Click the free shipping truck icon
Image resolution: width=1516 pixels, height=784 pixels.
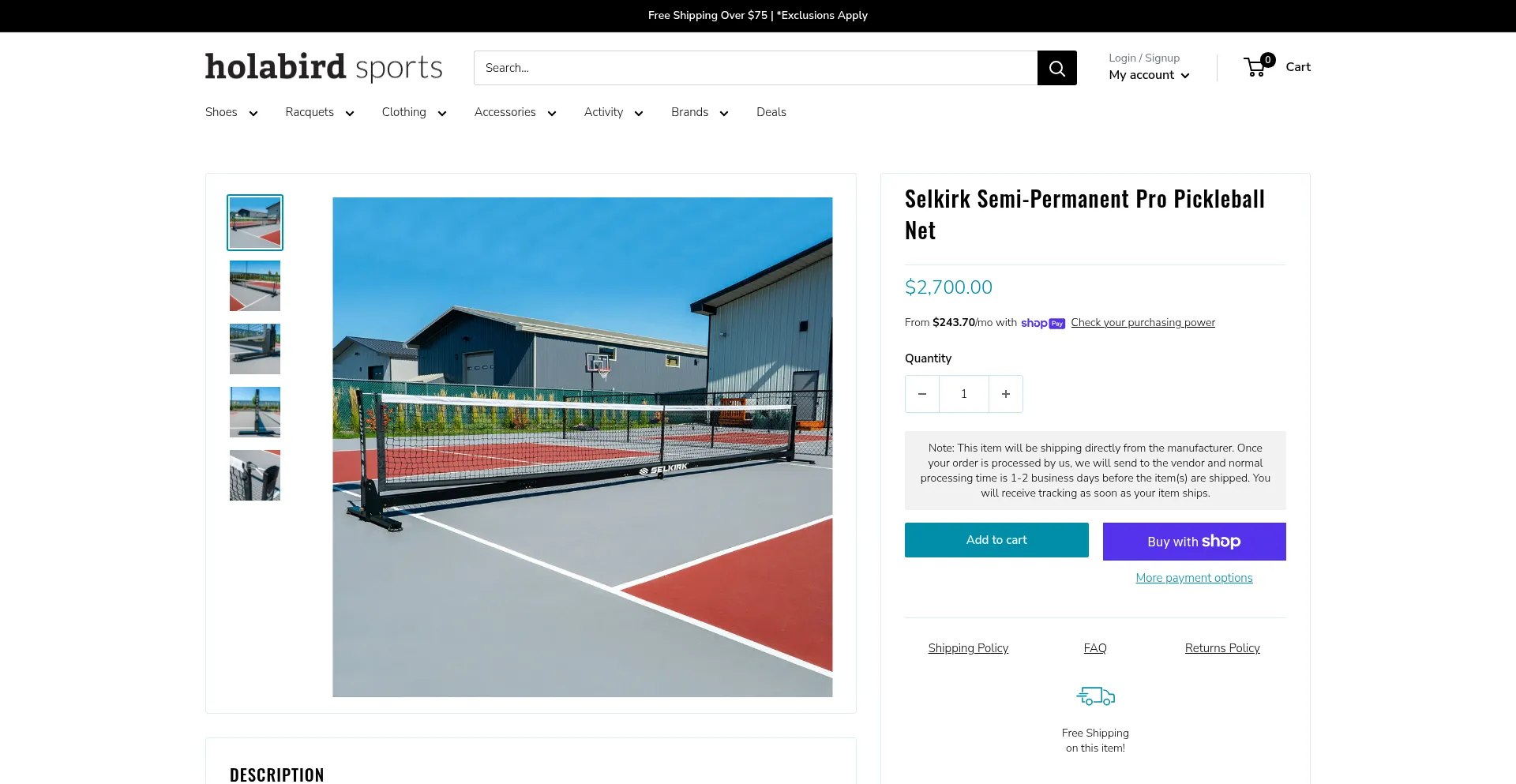(1095, 696)
